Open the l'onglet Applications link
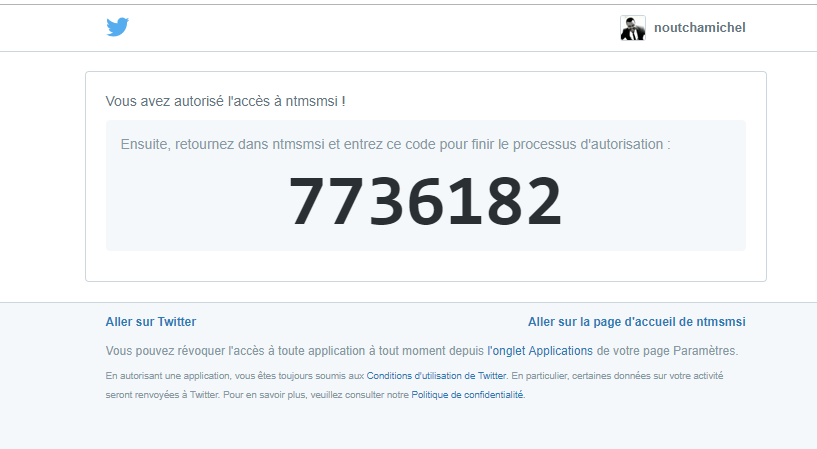Viewport: 817px width, 449px height. coord(540,351)
